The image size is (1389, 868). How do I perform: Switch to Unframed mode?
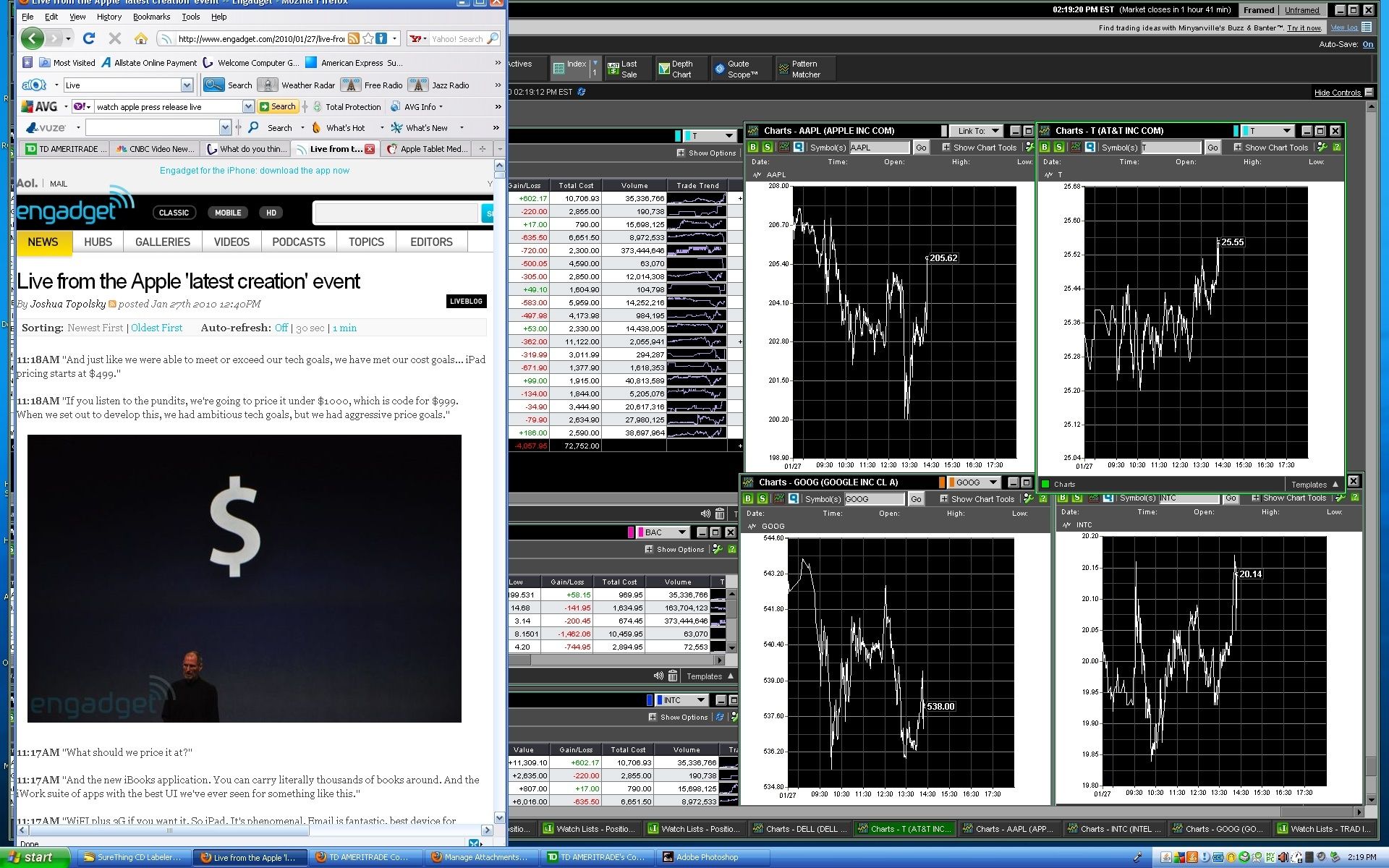pos(1302,10)
